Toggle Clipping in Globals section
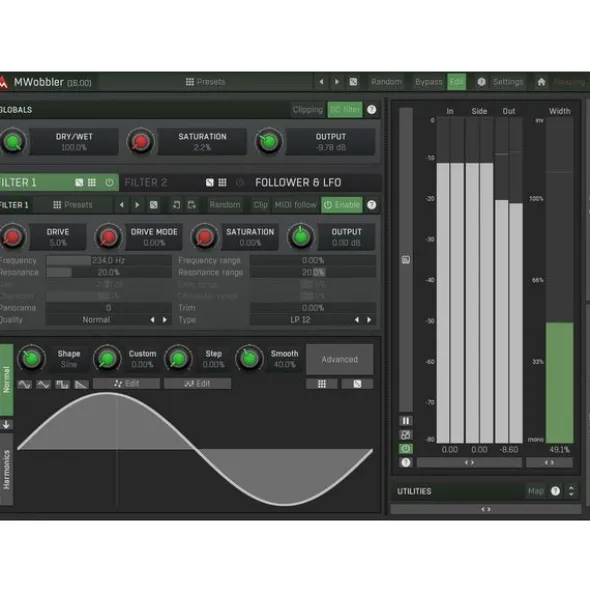The image size is (590, 591). [x=308, y=110]
